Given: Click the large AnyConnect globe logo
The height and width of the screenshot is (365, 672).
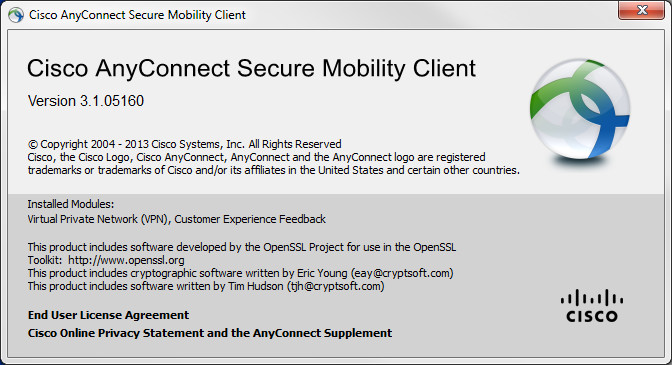Looking at the screenshot, I should pyautogui.click(x=580, y=110).
